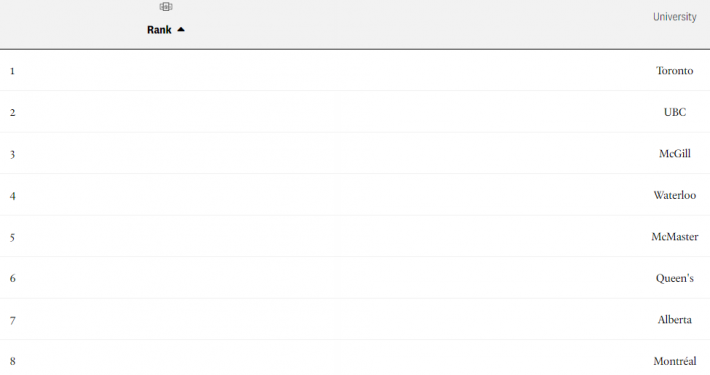Select the rank 1 cell
Image resolution: width=710 pixels, height=375 pixels.
click(x=12, y=71)
